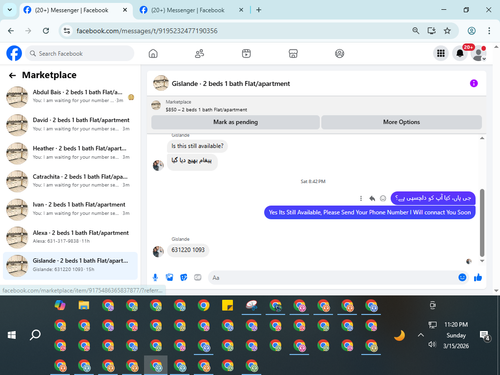This screenshot has width=500, height=375.
Task: Choose a sticker from composer
Action: [183, 277]
